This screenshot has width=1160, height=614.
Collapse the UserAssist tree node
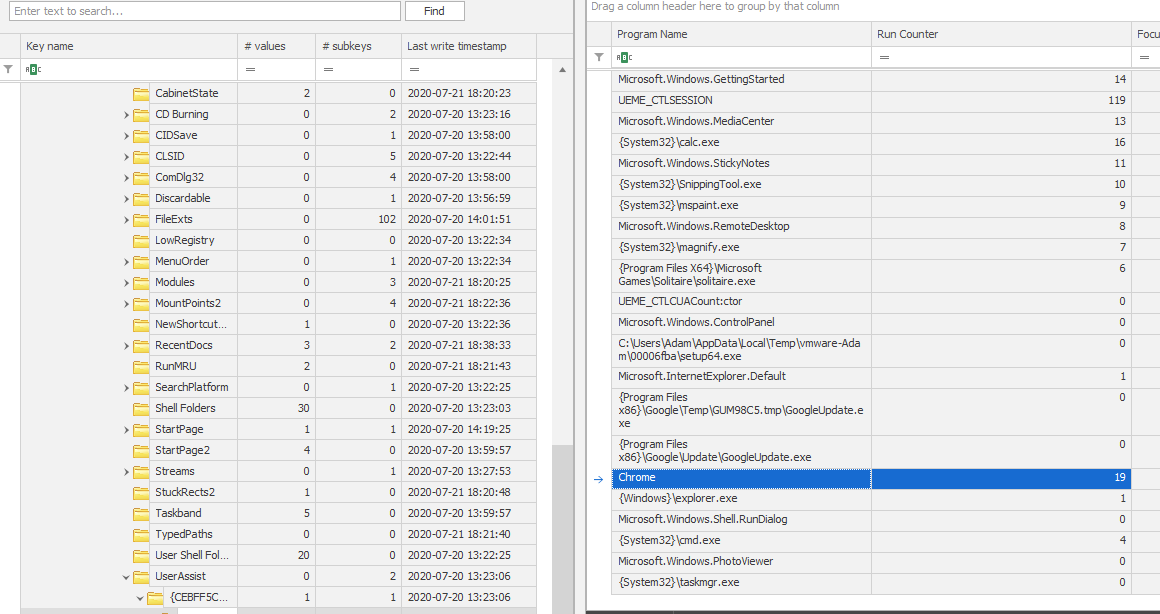click(x=127, y=577)
